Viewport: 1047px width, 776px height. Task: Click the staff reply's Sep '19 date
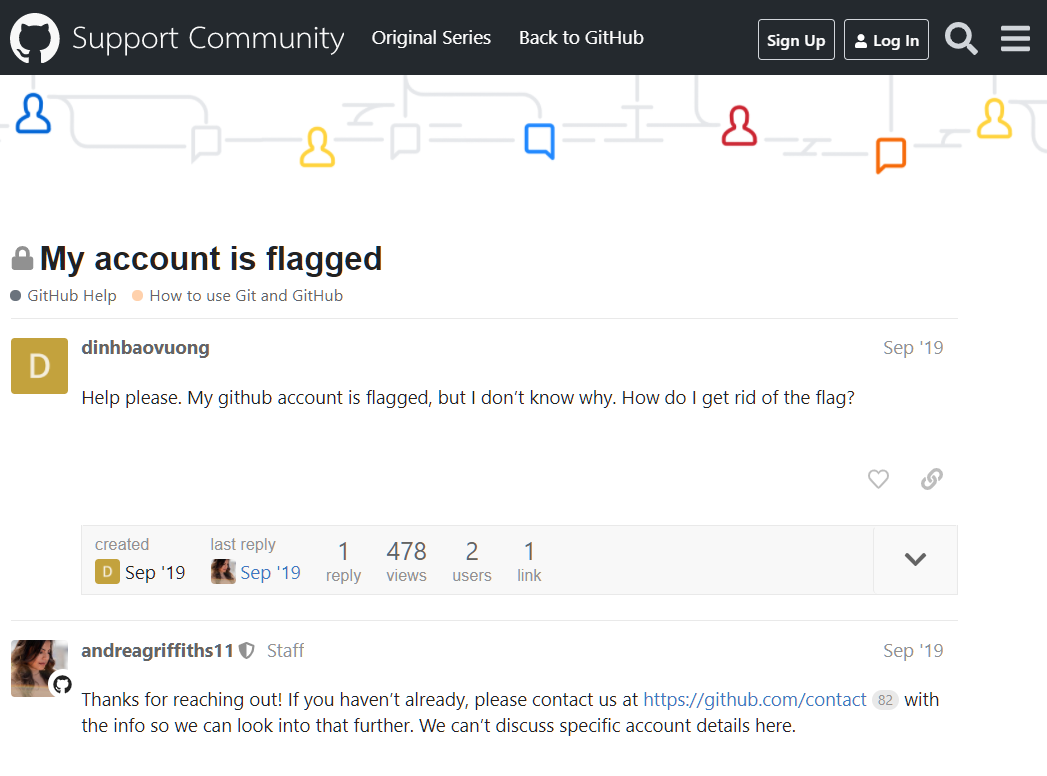pyautogui.click(x=913, y=650)
